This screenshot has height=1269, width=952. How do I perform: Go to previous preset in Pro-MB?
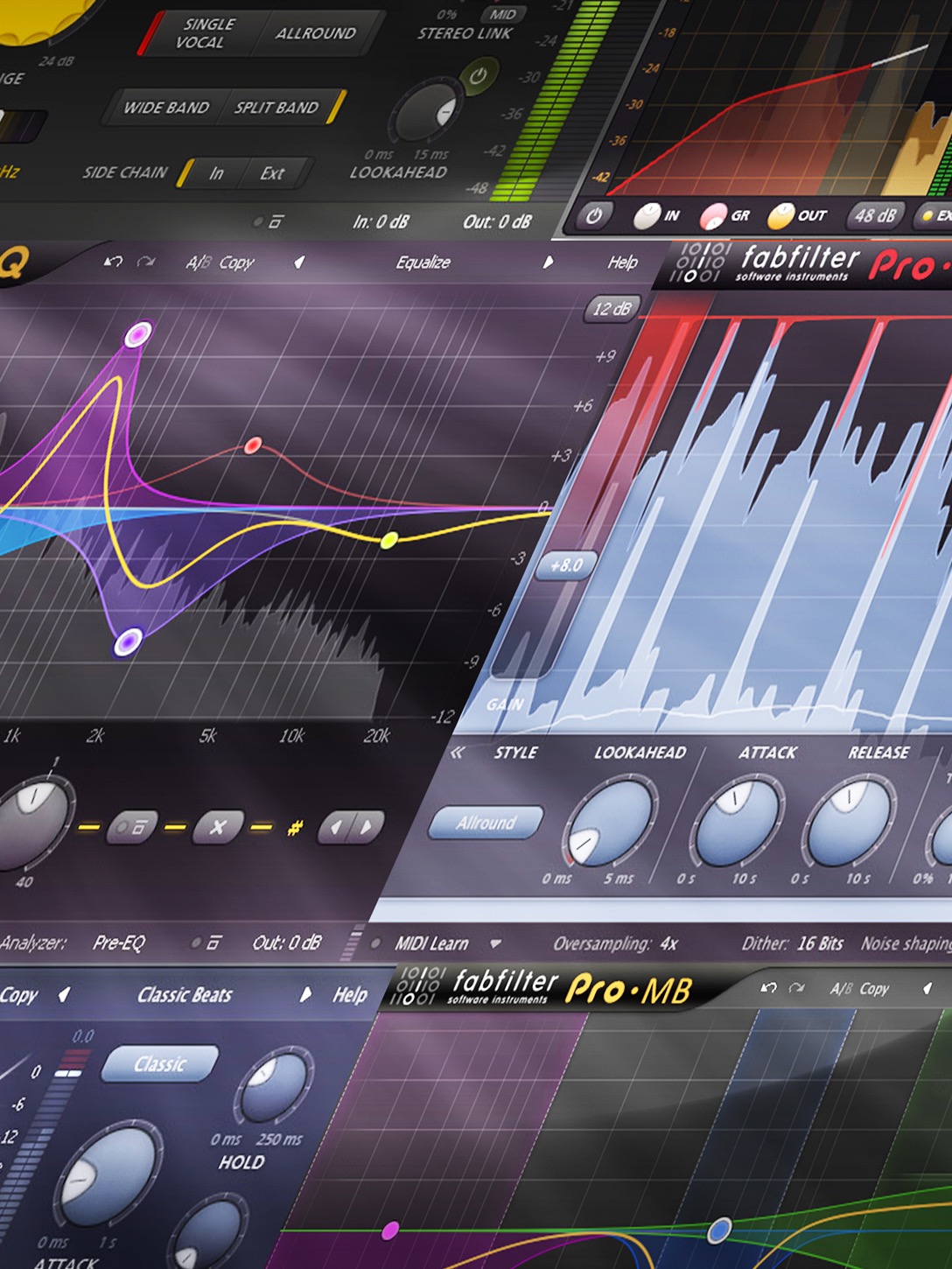pos(927,989)
